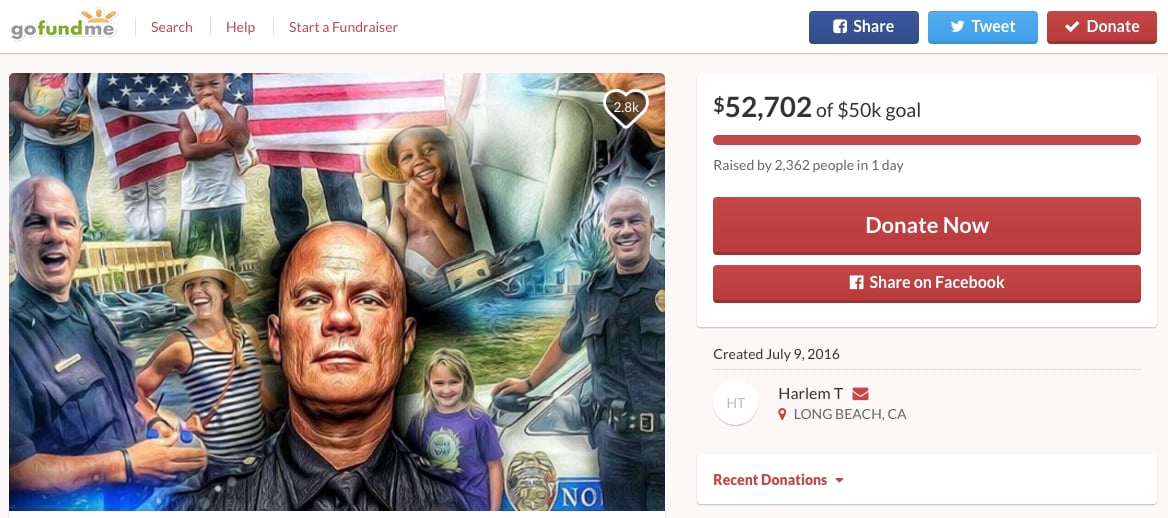Expand the Recent Donations arrow
This screenshot has width=1168, height=518.
point(840,481)
